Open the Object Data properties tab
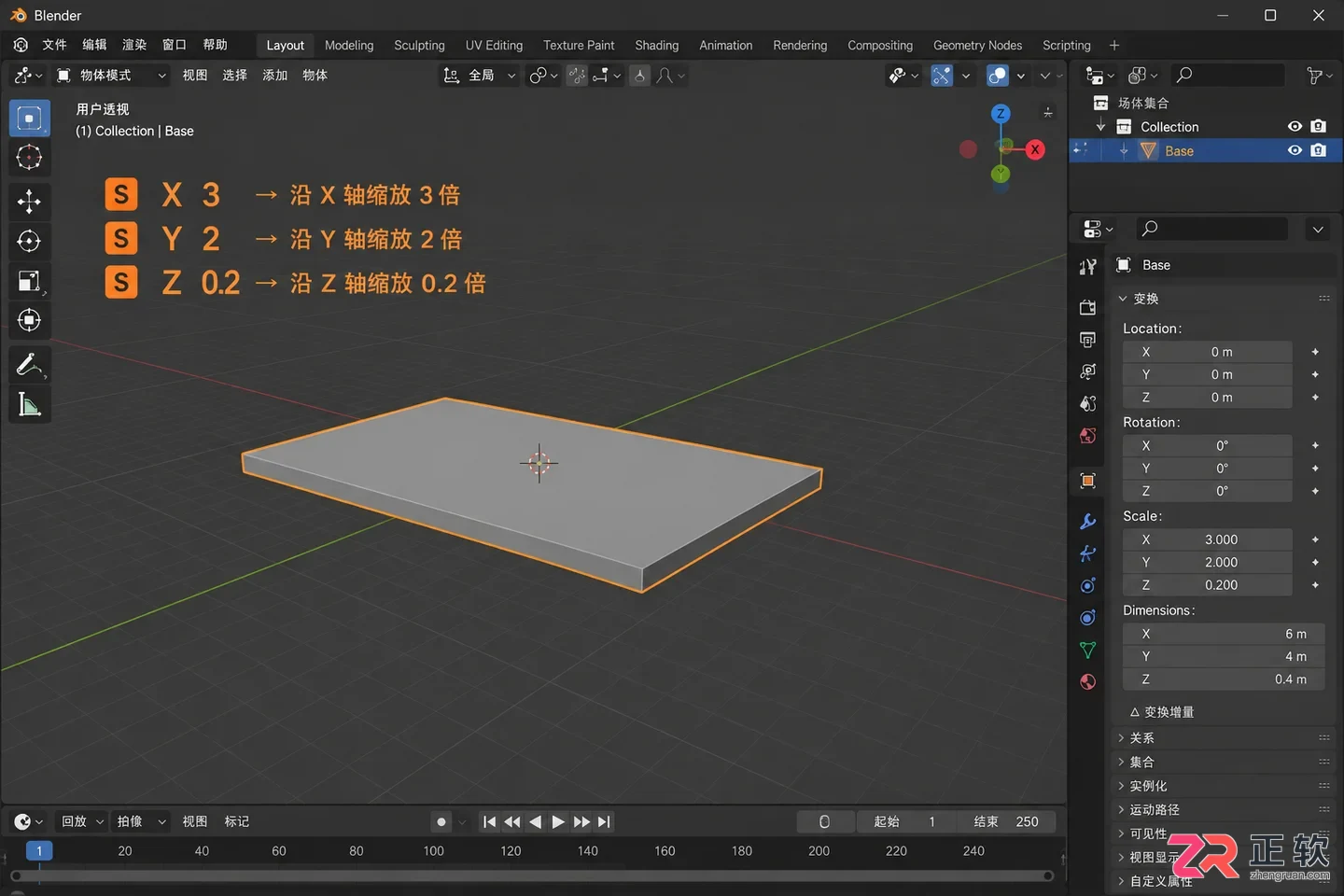 [1087, 650]
